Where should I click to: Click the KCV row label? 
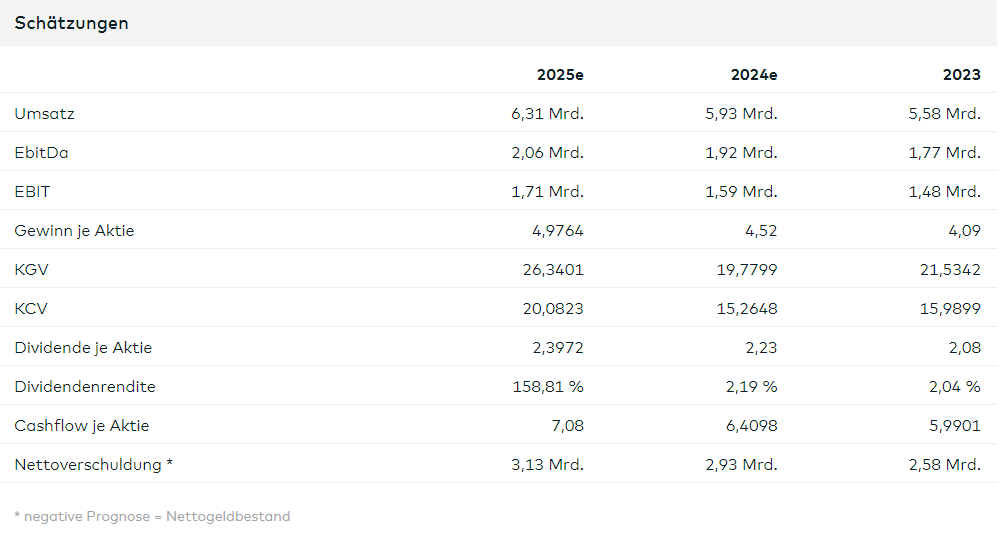[31, 309]
